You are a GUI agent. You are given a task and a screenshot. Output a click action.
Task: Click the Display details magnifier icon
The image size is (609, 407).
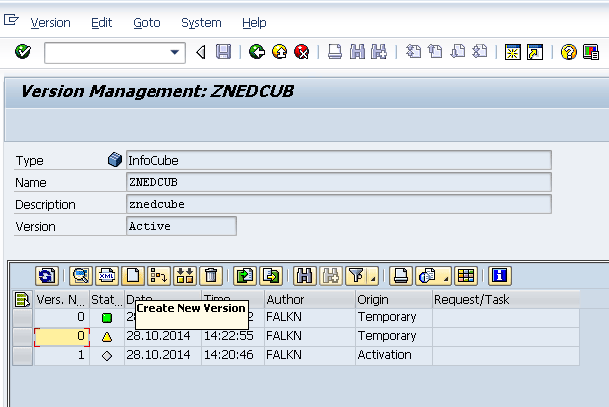coord(81,276)
